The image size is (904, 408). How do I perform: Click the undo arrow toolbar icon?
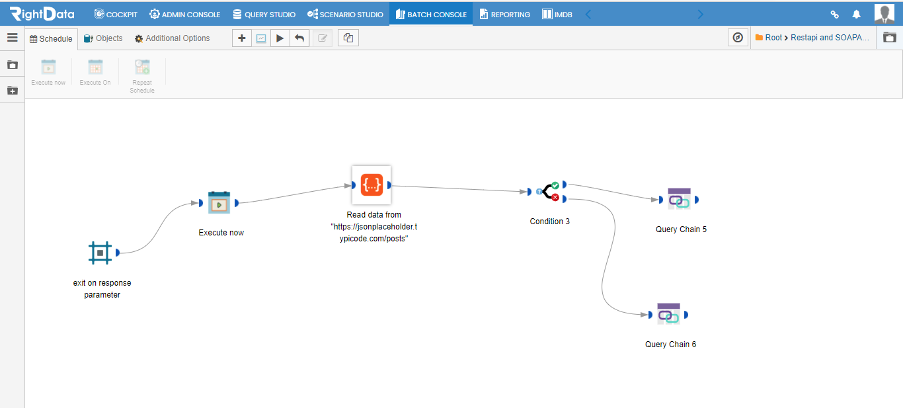pos(299,38)
